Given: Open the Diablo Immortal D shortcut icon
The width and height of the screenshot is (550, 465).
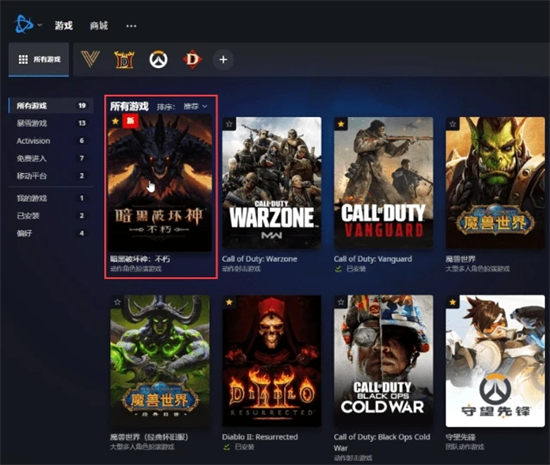Looking at the screenshot, I should tap(192, 59).
